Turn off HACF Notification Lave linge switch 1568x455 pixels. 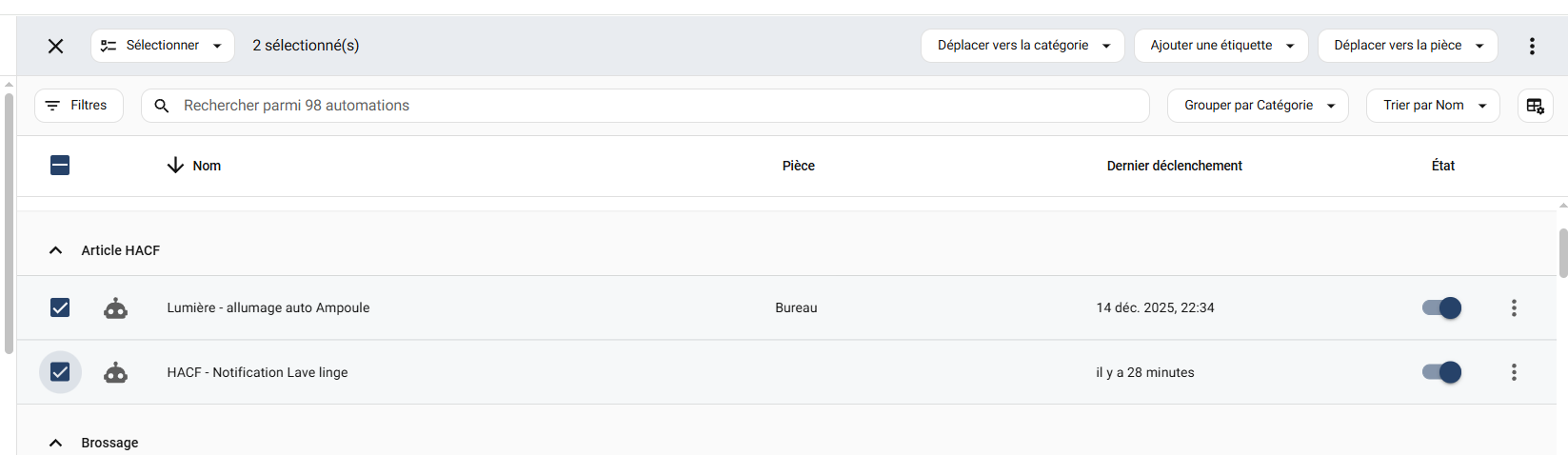coord(1441,373)
